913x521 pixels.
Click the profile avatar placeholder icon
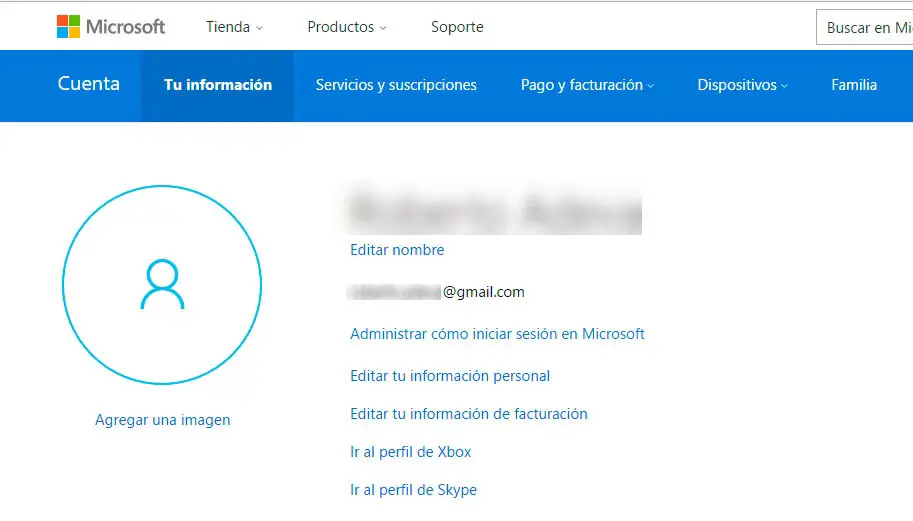(162, 285)
